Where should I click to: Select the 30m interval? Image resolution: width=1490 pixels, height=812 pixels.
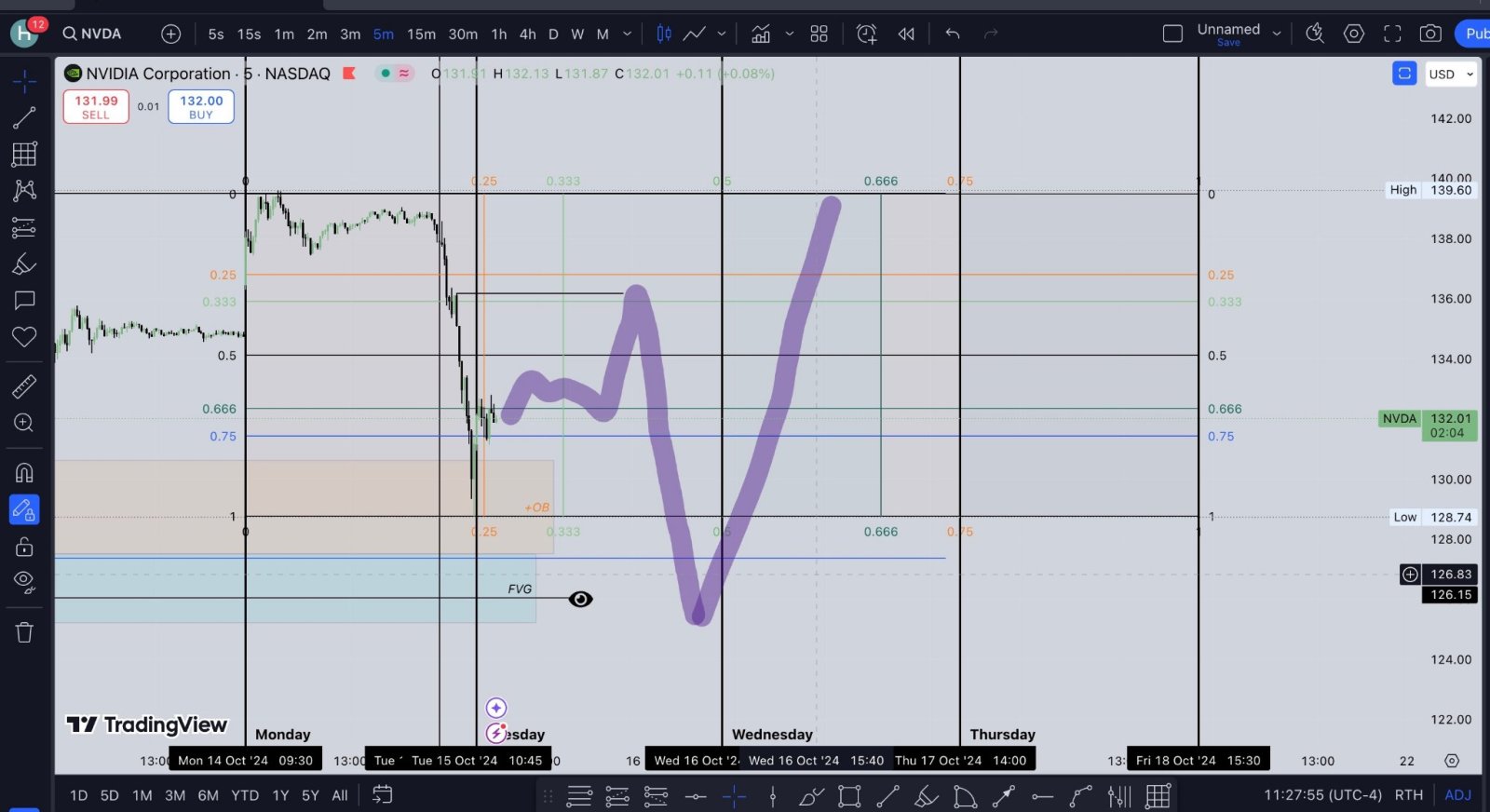coord(463,34)
